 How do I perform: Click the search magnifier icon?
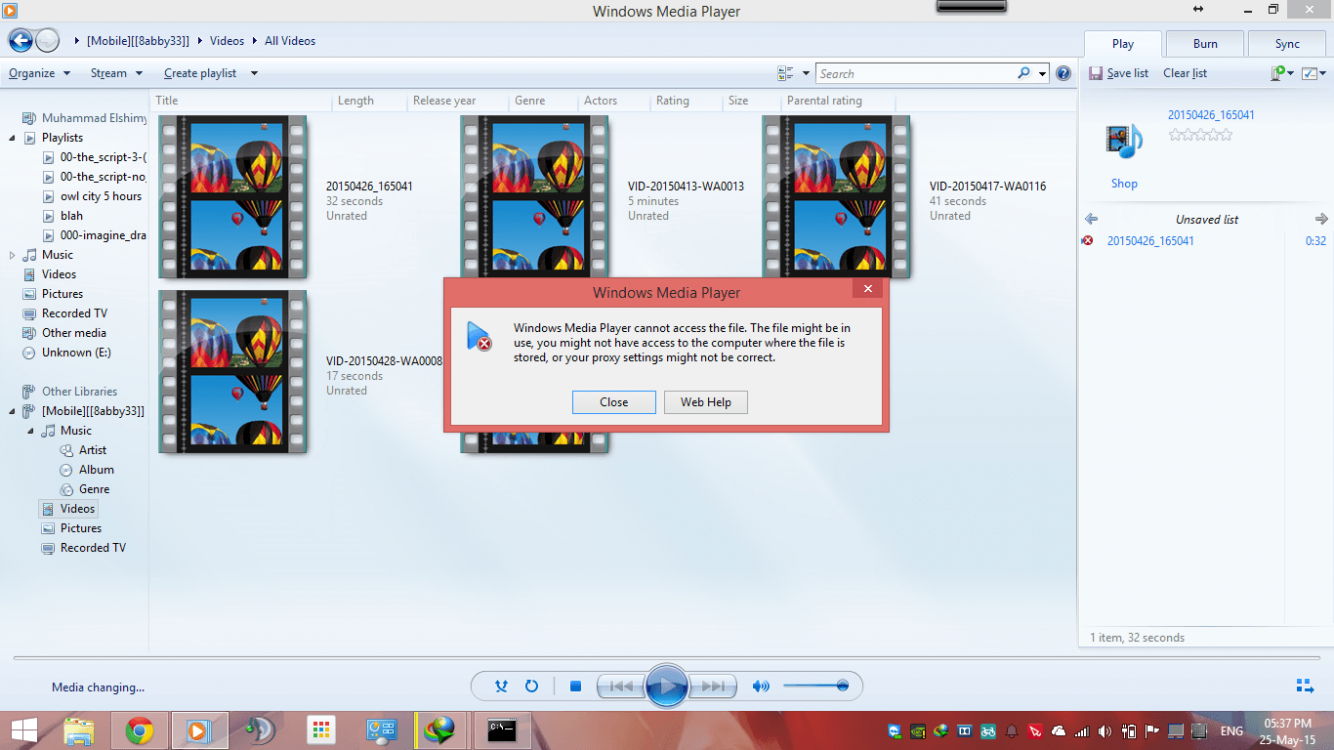[1024, 73]
